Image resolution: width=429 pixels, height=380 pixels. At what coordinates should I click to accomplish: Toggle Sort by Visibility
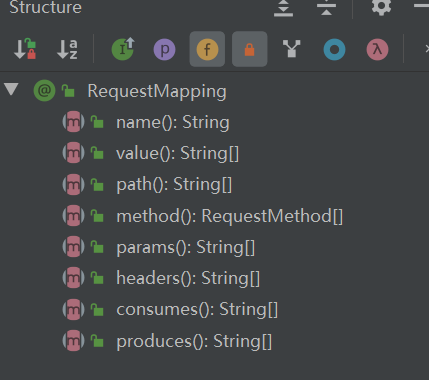pyautogui.click(x=25, y=49)
